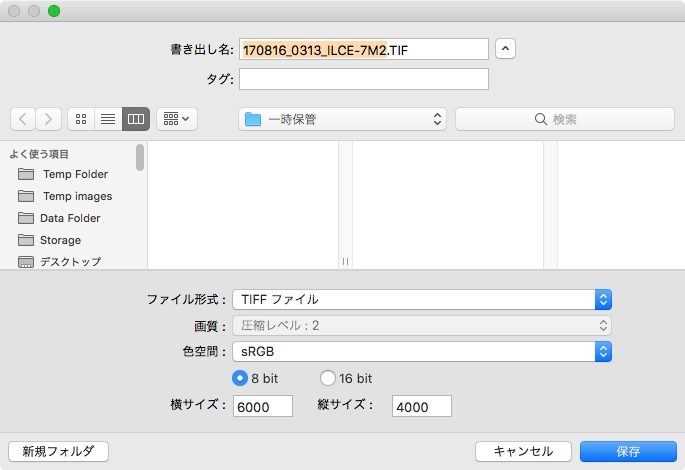
Task: Click the 縦サイズ height field
Action: (x=422, y=406)
